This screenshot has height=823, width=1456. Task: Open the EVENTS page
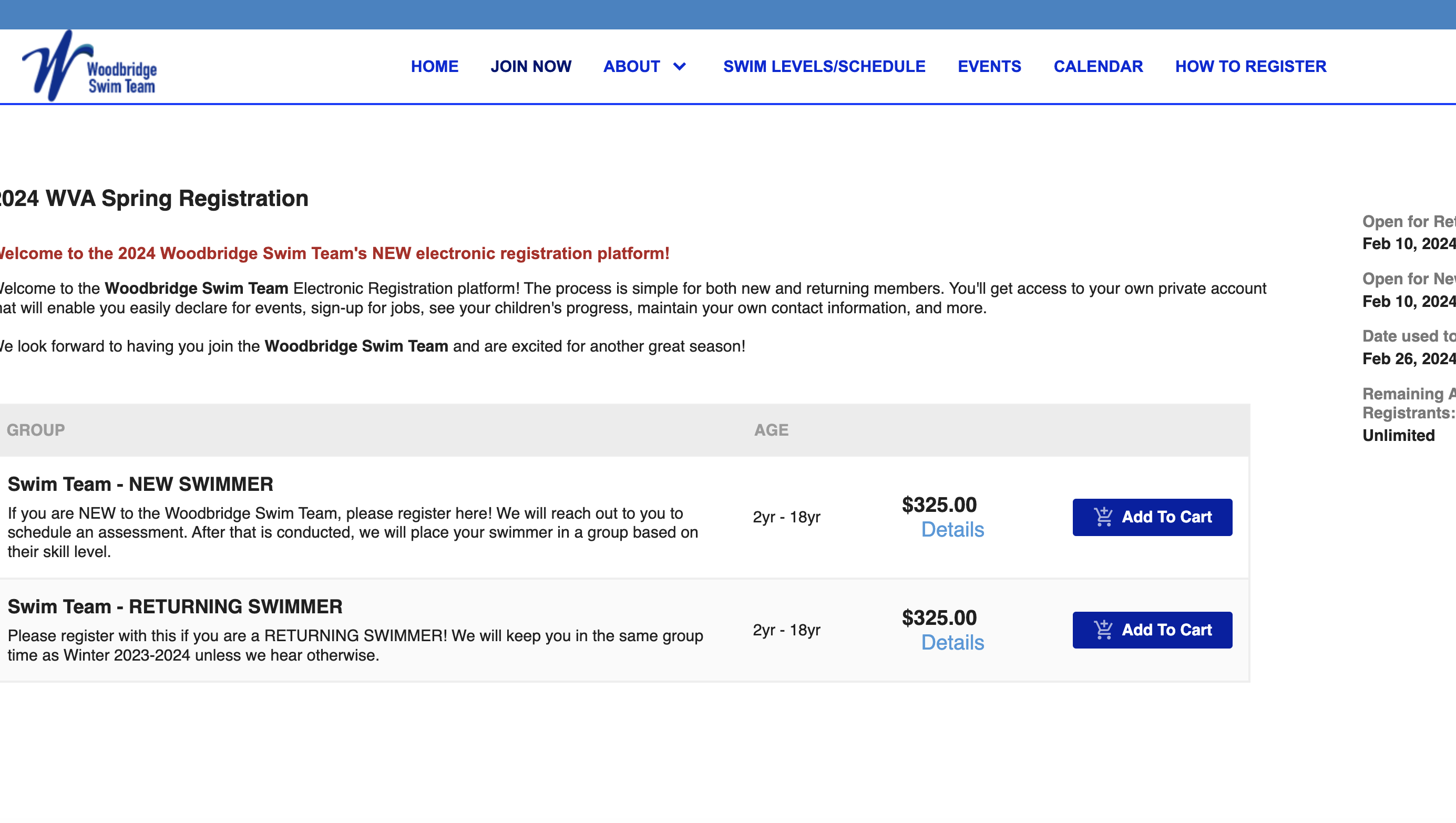click(x=989, y=67)
